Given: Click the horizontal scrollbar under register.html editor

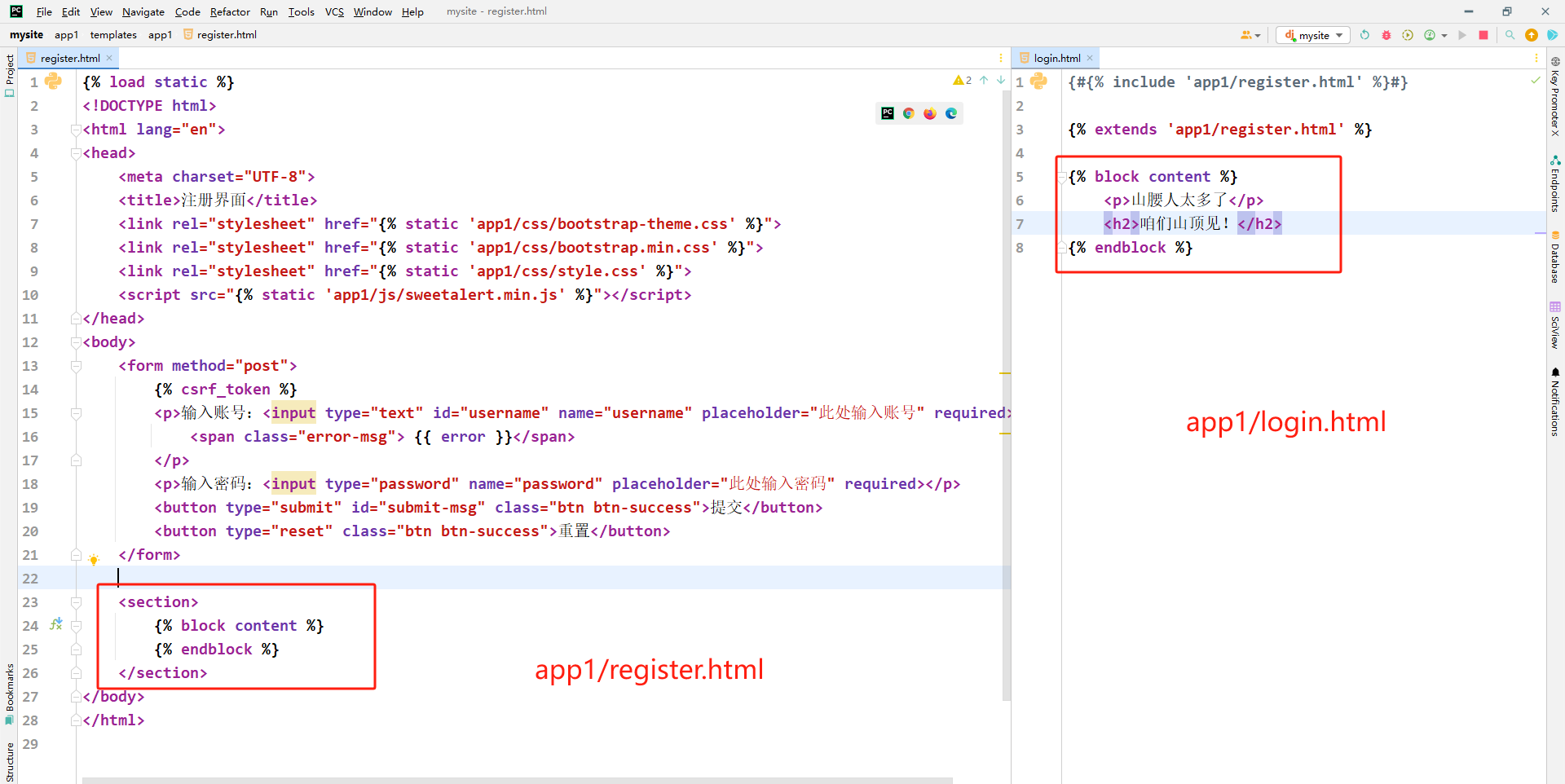Looking at the screenshot, I should point(517,780).
